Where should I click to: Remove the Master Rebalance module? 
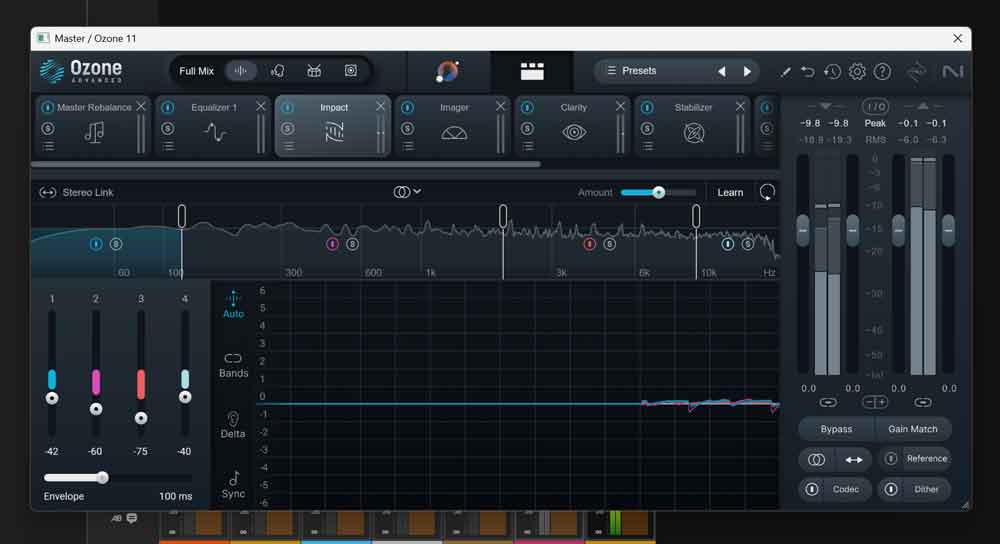click(141, 107)
